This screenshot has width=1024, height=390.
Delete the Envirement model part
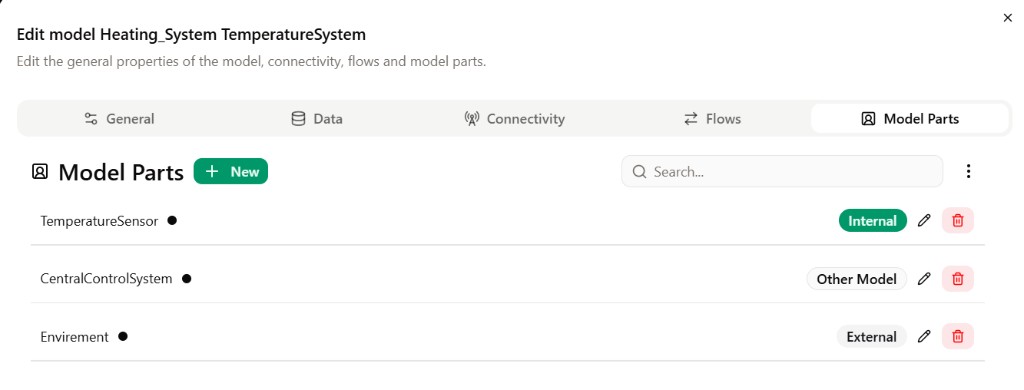[x=957, y=336]
